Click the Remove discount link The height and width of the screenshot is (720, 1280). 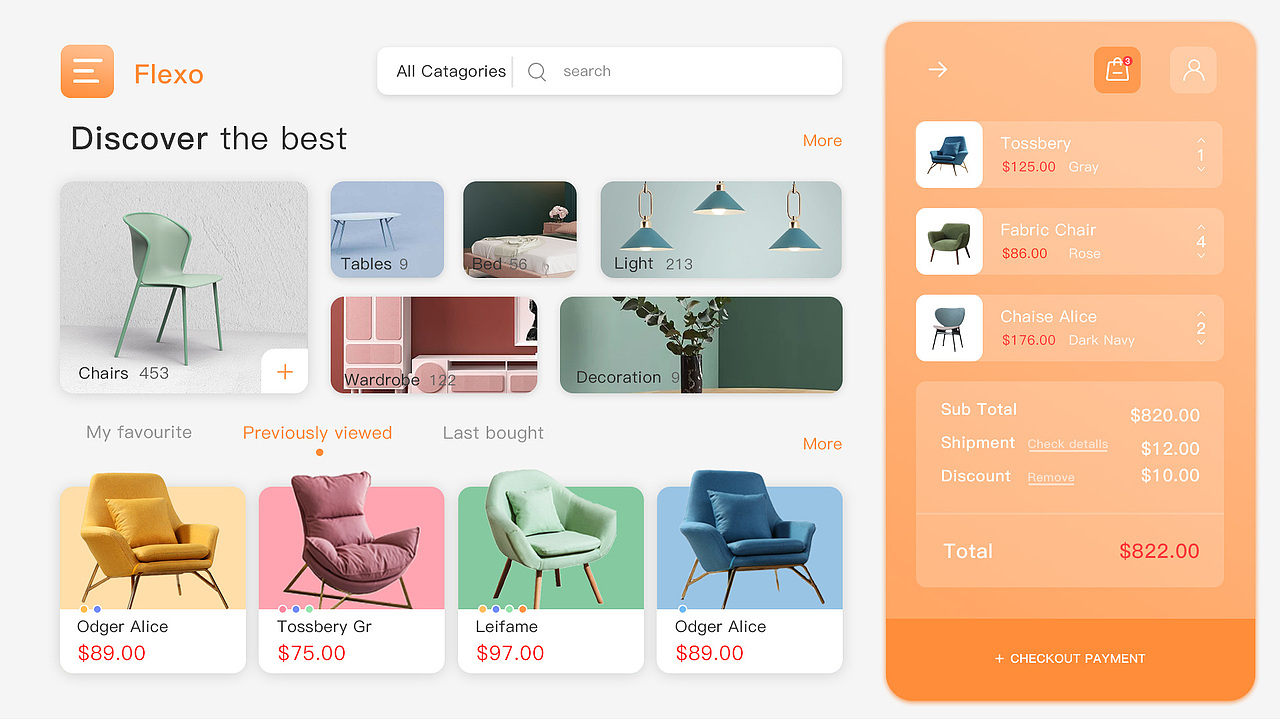(x=1051, y=478)
